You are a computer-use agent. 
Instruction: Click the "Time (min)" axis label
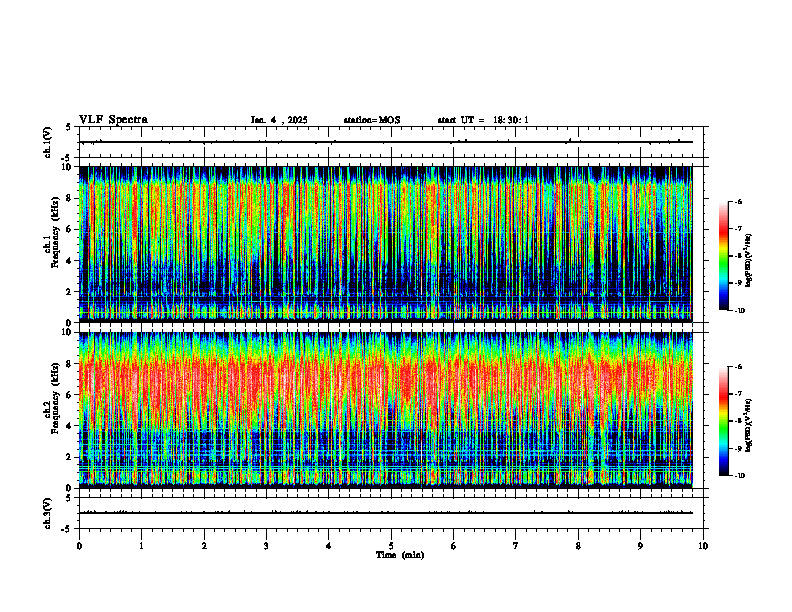click(400, 555)
